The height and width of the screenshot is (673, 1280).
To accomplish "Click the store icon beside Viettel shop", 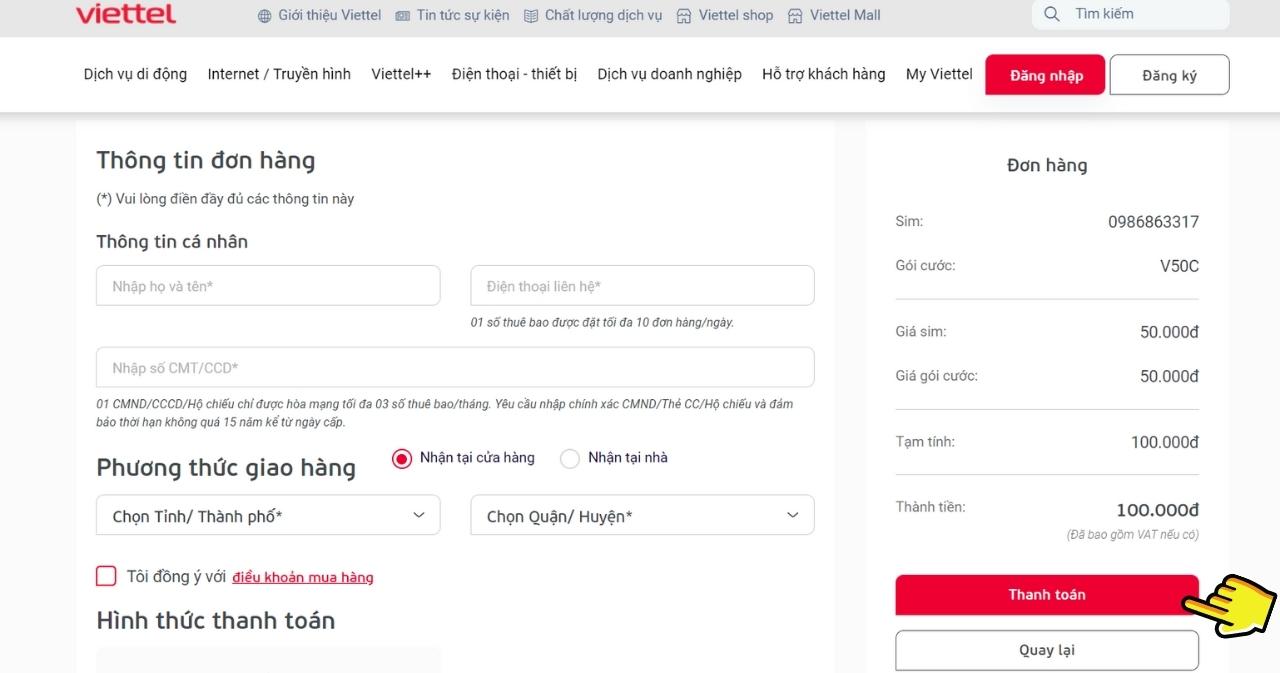I will pos(684,16).
